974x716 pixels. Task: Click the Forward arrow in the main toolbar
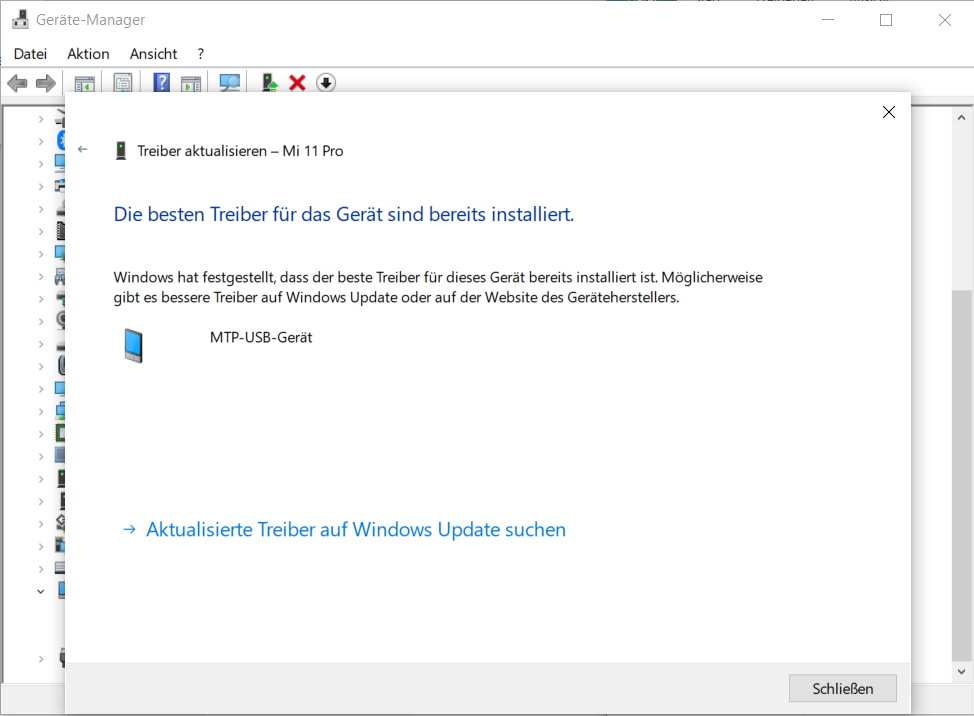pyautogui.click(x=45, y=83)
